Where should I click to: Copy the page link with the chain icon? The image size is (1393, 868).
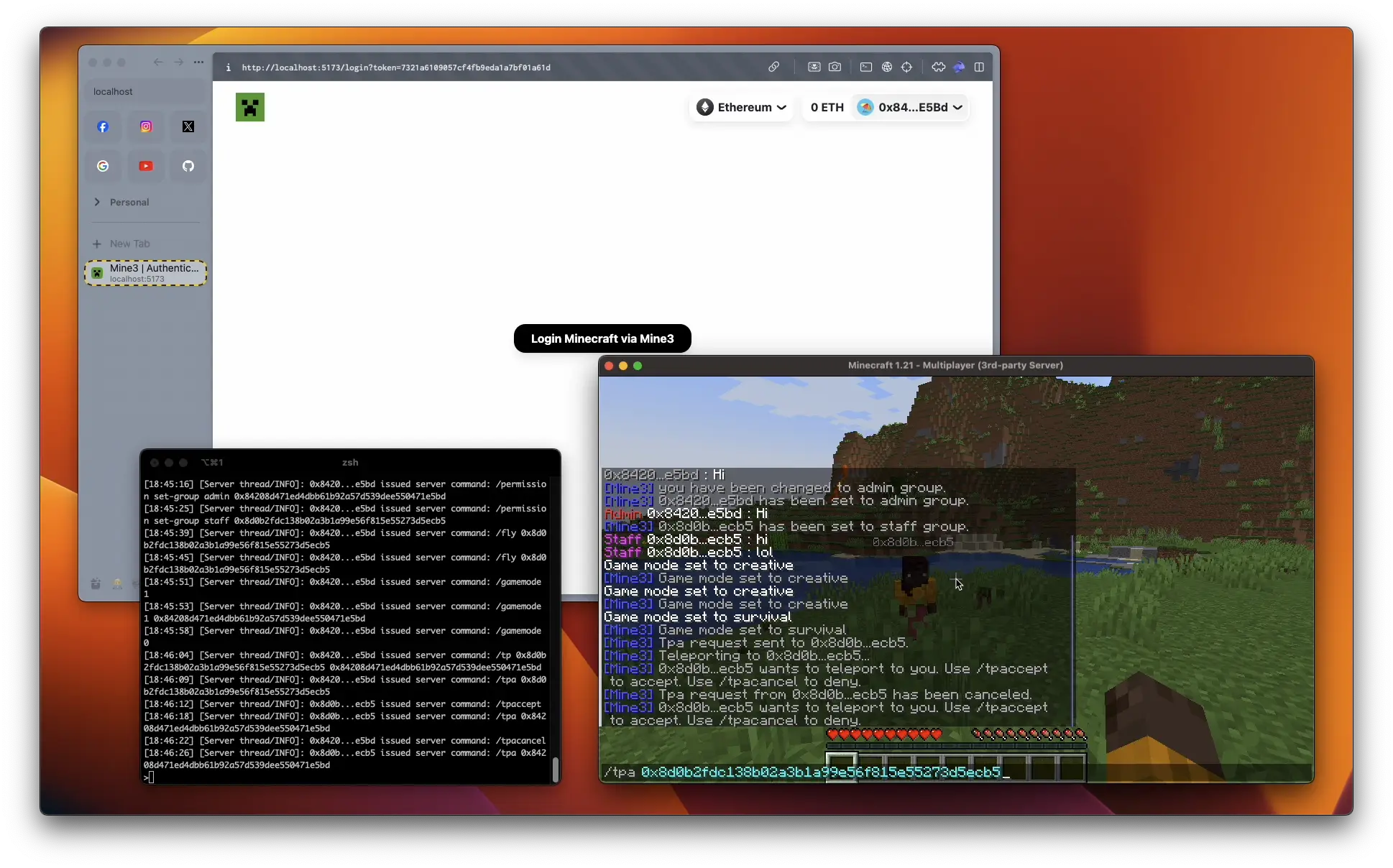click(773, 67)
